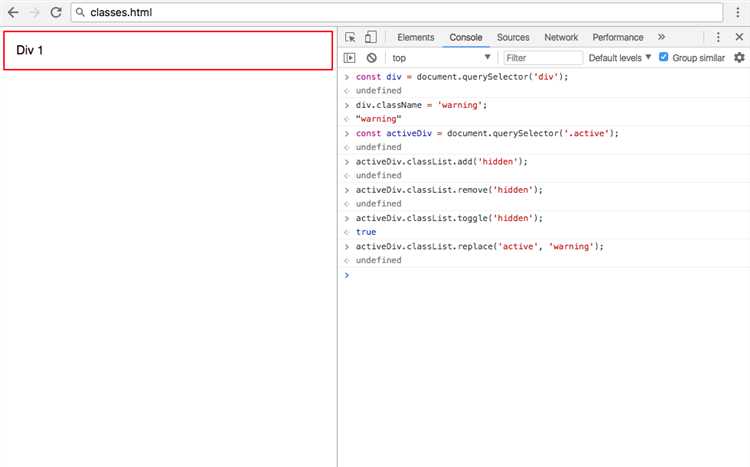Screen dimensions: 750x467
Task: Click the browser back arrow
Action: (x=13, y=13)
